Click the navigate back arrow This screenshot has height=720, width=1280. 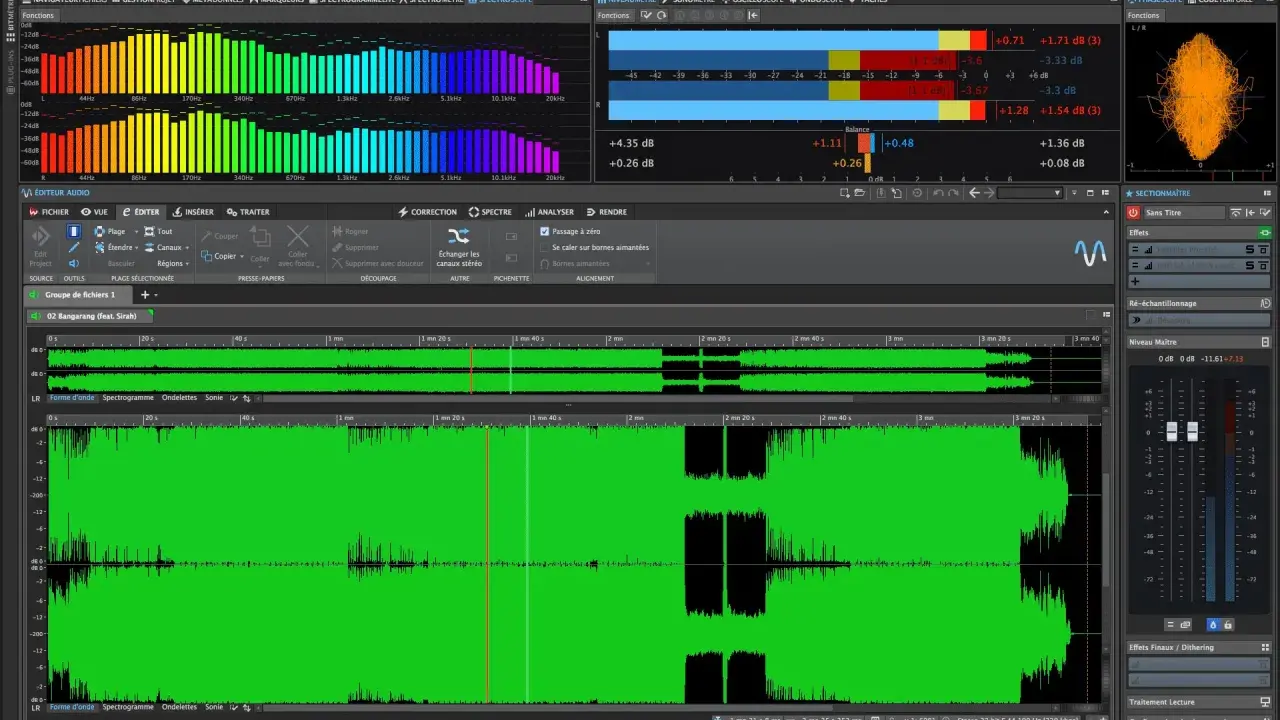974,193
